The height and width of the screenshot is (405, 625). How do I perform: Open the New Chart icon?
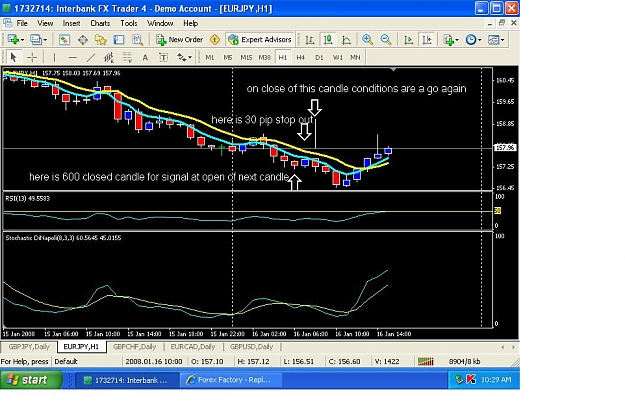point(14,39)
